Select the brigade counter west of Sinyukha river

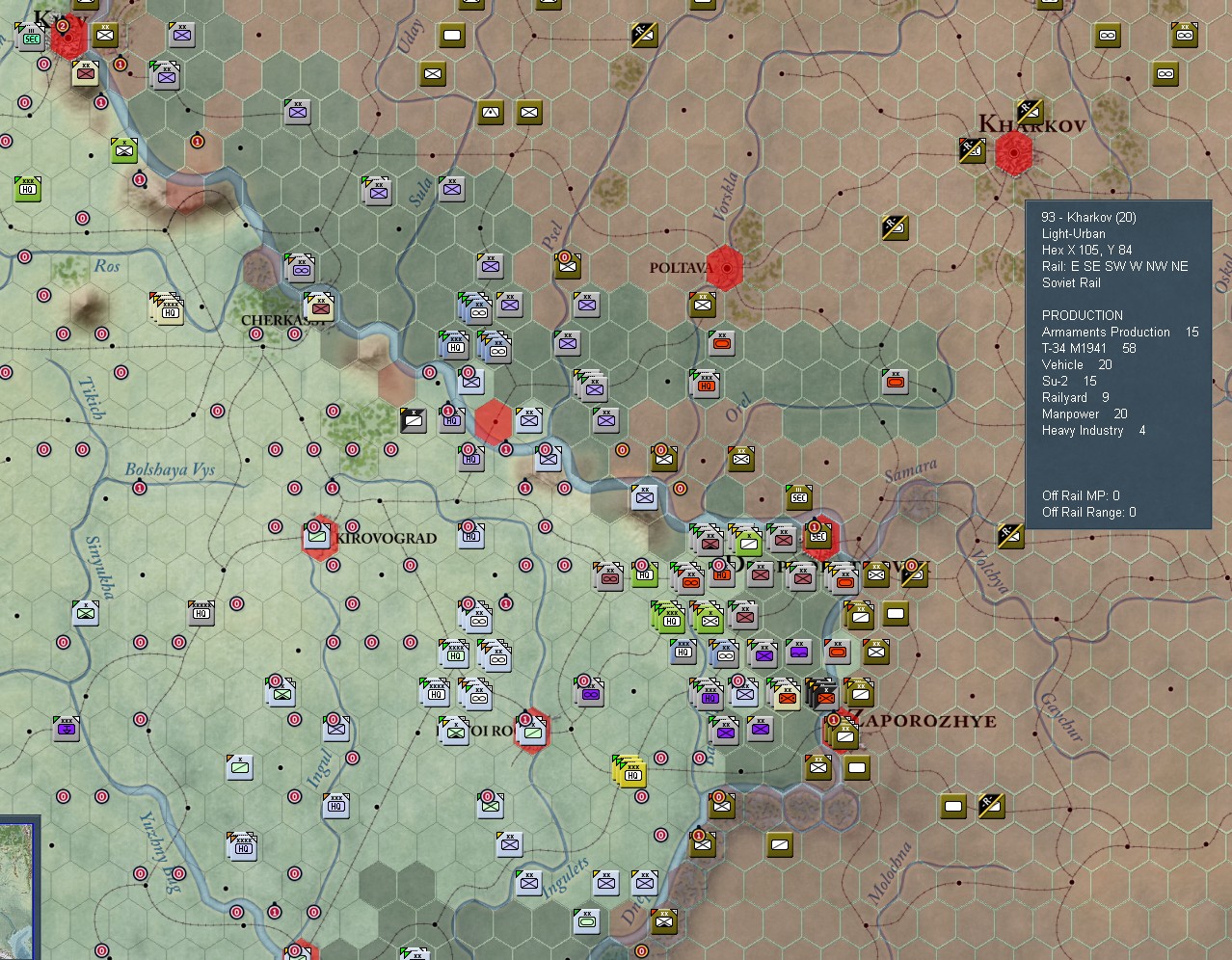[x=86, y=611]
